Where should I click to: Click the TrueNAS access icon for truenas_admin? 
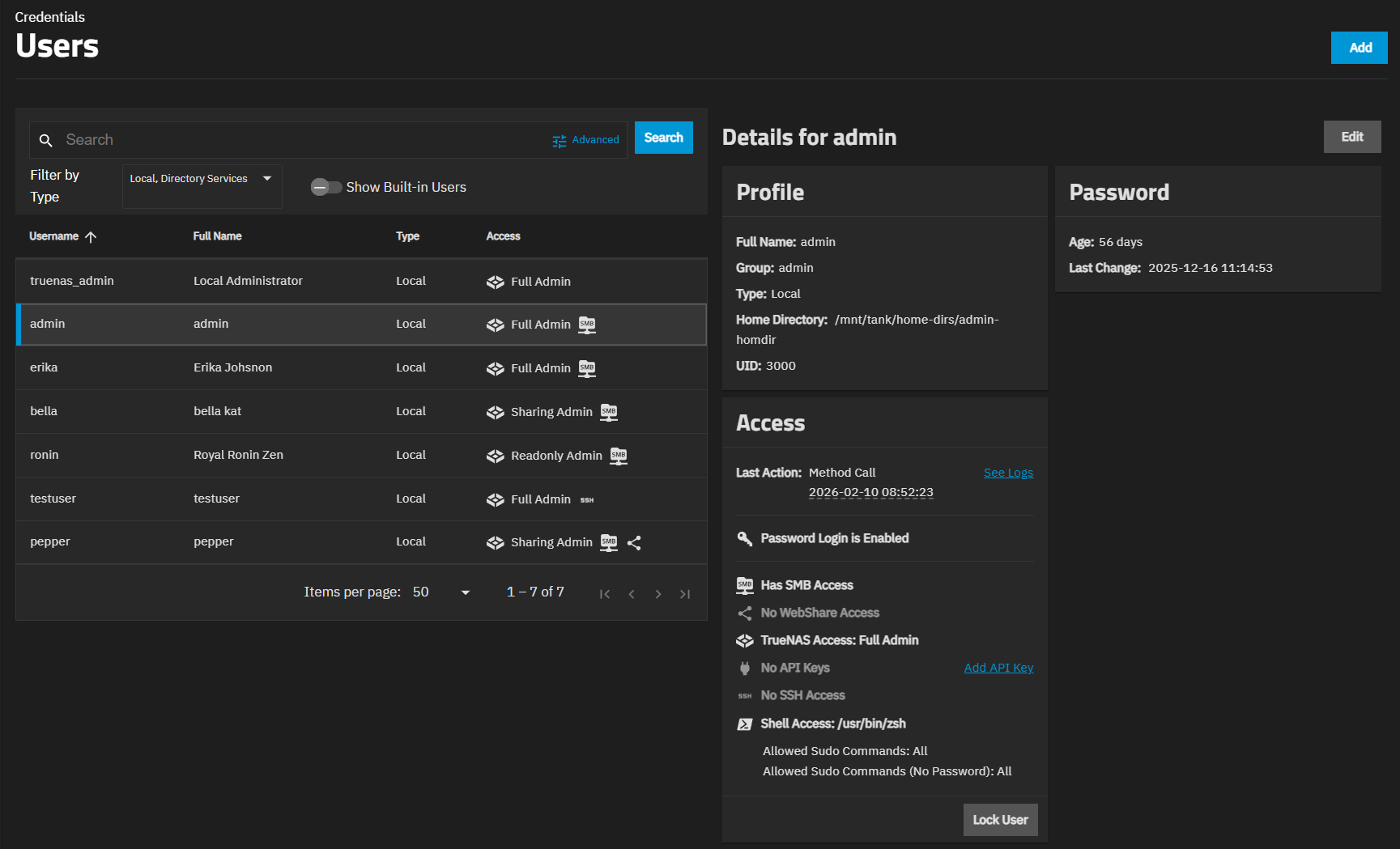[x=495, y=282]
